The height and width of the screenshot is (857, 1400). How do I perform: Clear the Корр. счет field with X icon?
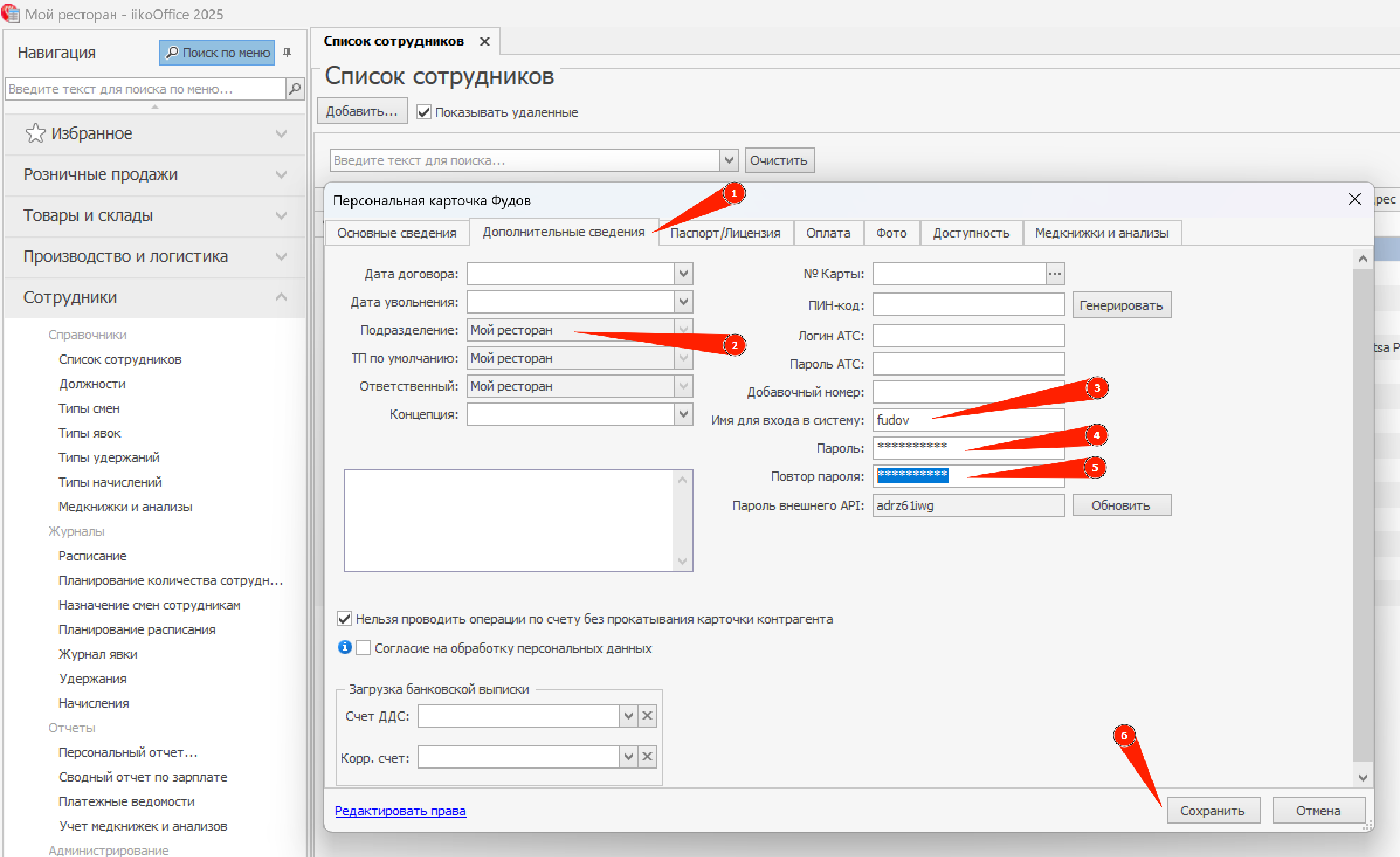click(647, 756)
